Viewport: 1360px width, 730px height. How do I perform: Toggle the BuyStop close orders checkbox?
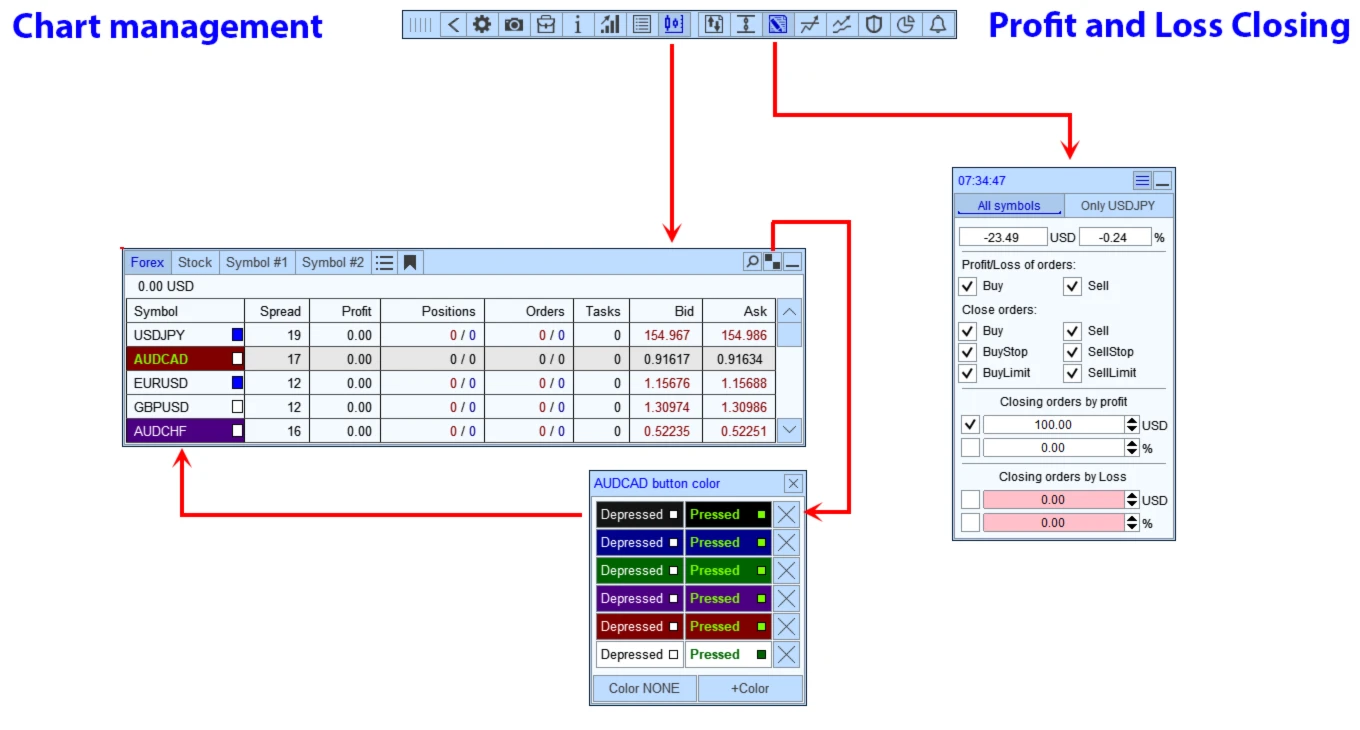pyautogui.click(x=967, y=352)
